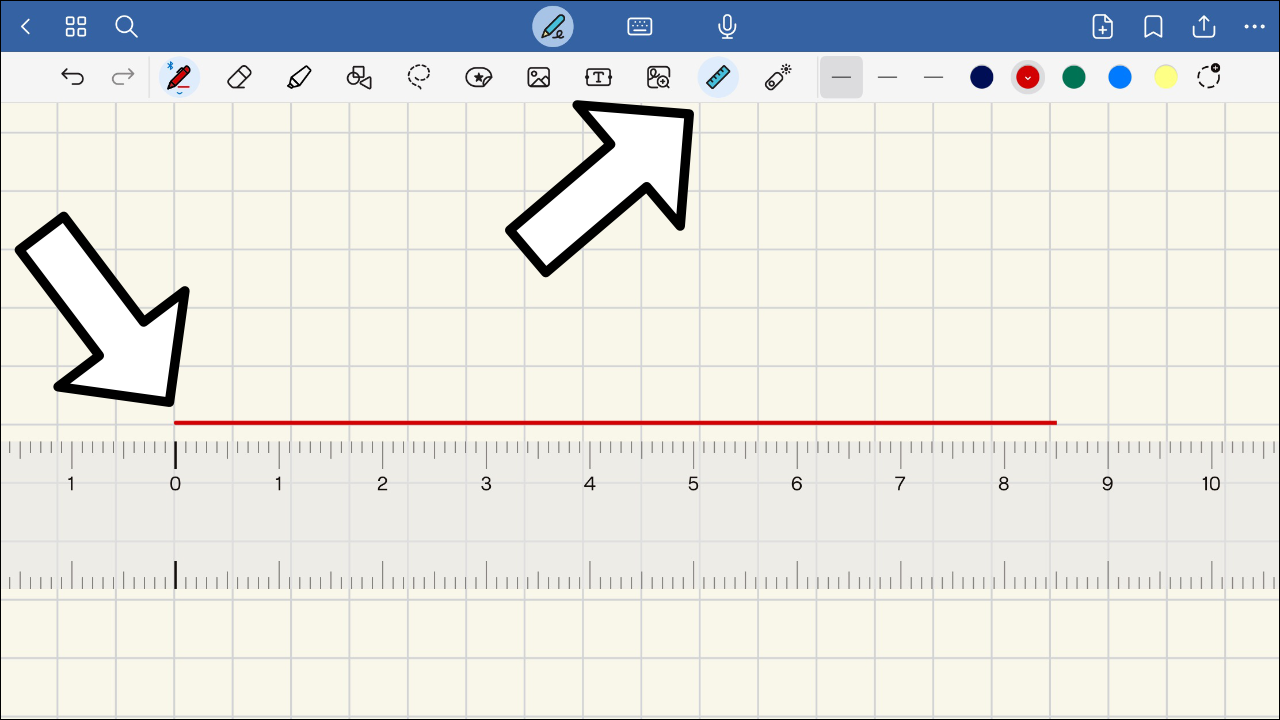Select the Text box tool
The height and width of the screenshot is (720, 1280).
click(598, 77)
